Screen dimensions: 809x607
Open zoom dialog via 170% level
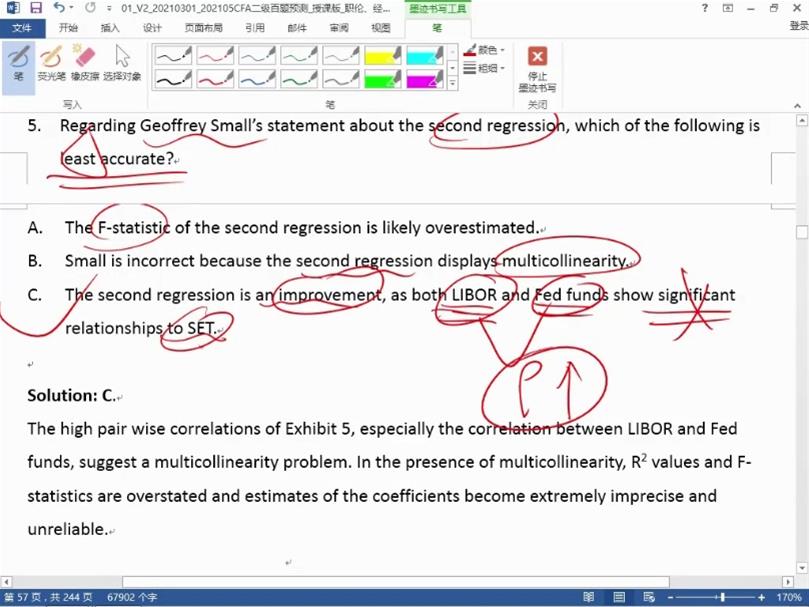point(788,597)
